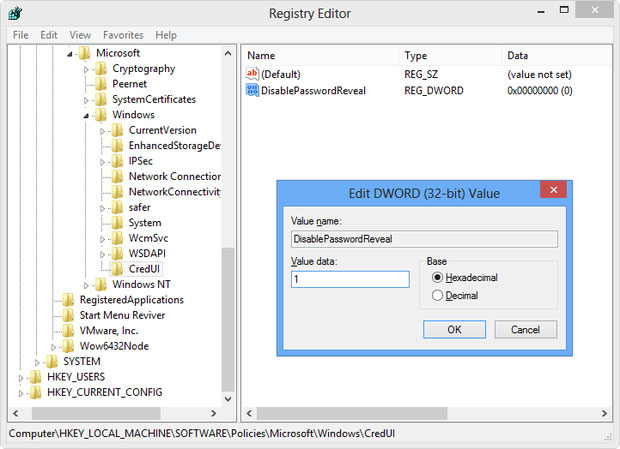Collapse the Microsoft tree node
620x449 pixels.
[70, 54]
